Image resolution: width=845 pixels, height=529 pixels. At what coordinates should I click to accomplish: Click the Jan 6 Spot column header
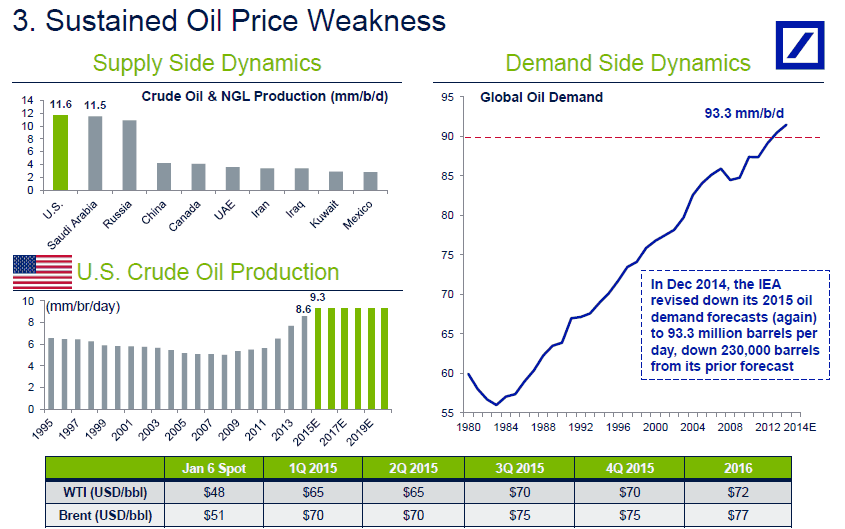[x=213, y=468]
